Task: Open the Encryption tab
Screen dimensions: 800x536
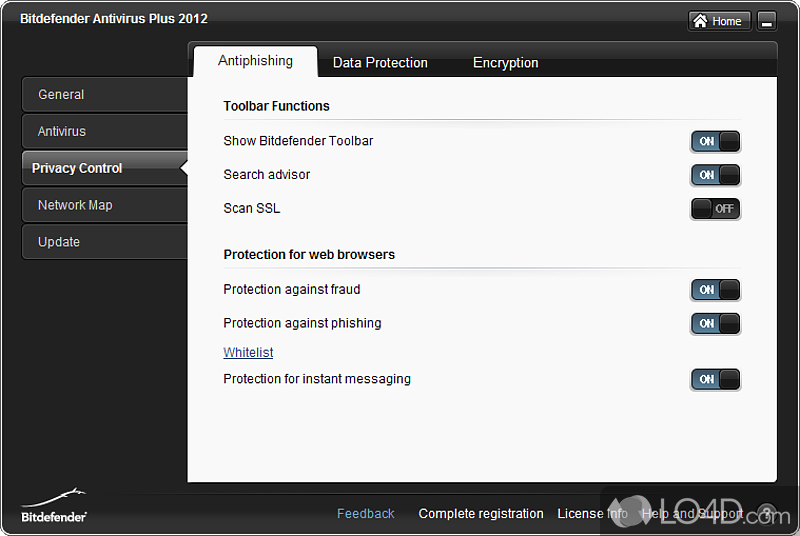Action: (505, 62)
